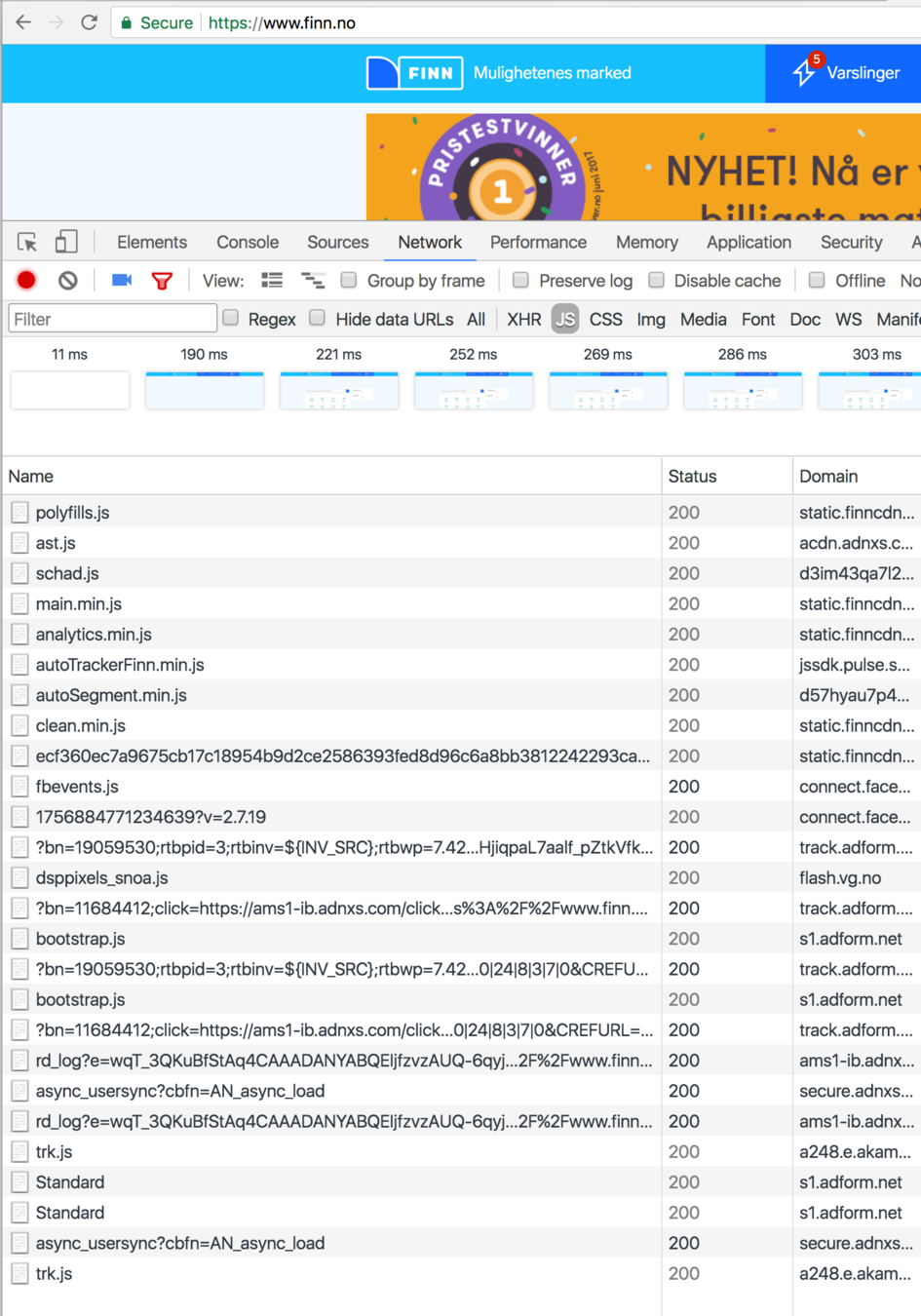Select the 190 ms screenshot thumbnail

[205, 390]
